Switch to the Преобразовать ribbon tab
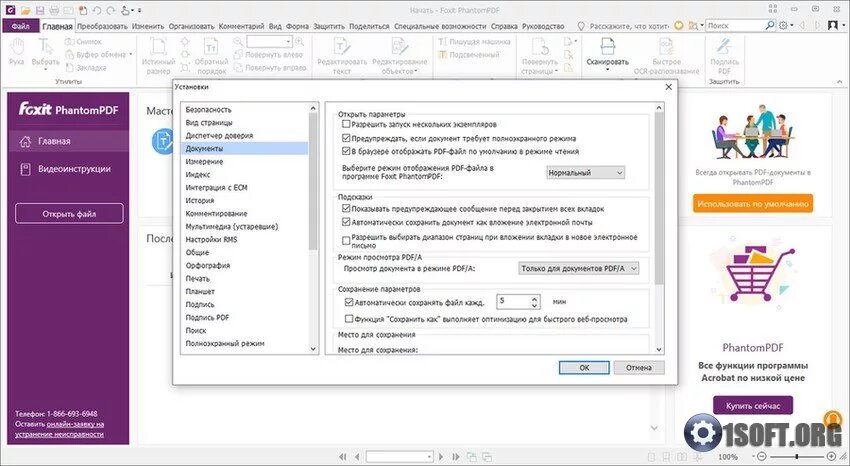This screenshot has height=466, width=850. [102, 26]
